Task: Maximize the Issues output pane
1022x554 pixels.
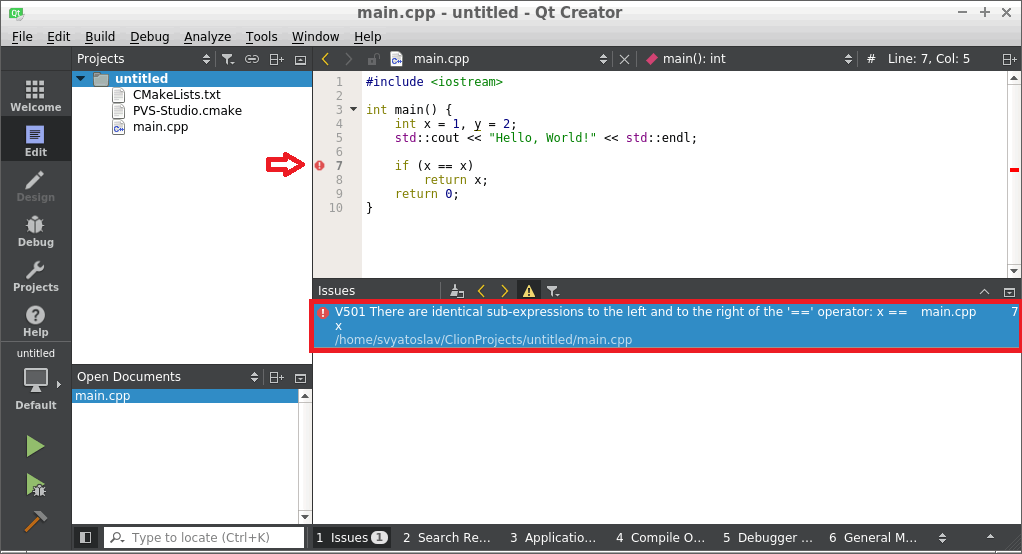Action: pos(984,292)
